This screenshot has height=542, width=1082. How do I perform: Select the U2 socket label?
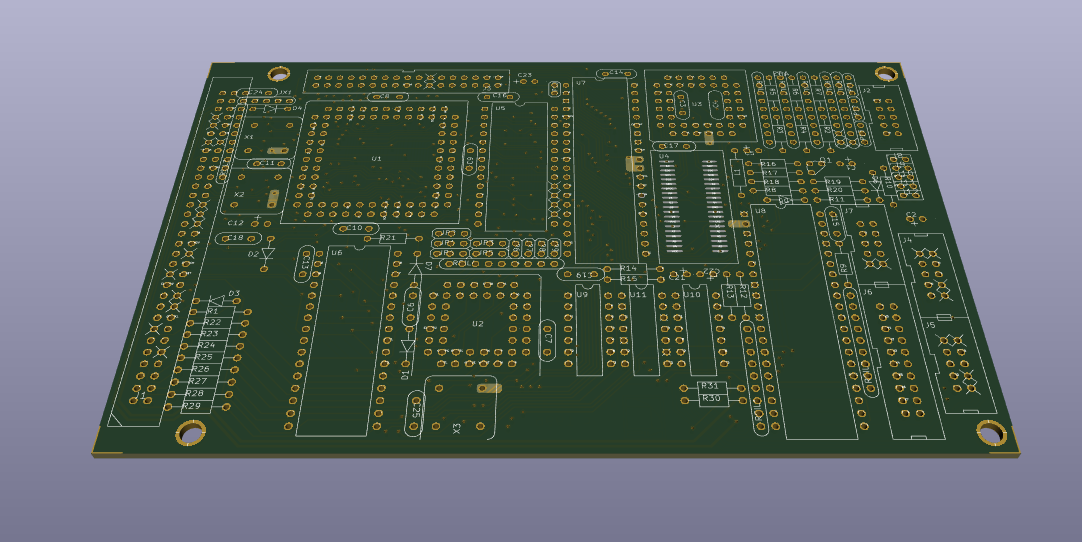pyautogui.click(x=478, y=324)
